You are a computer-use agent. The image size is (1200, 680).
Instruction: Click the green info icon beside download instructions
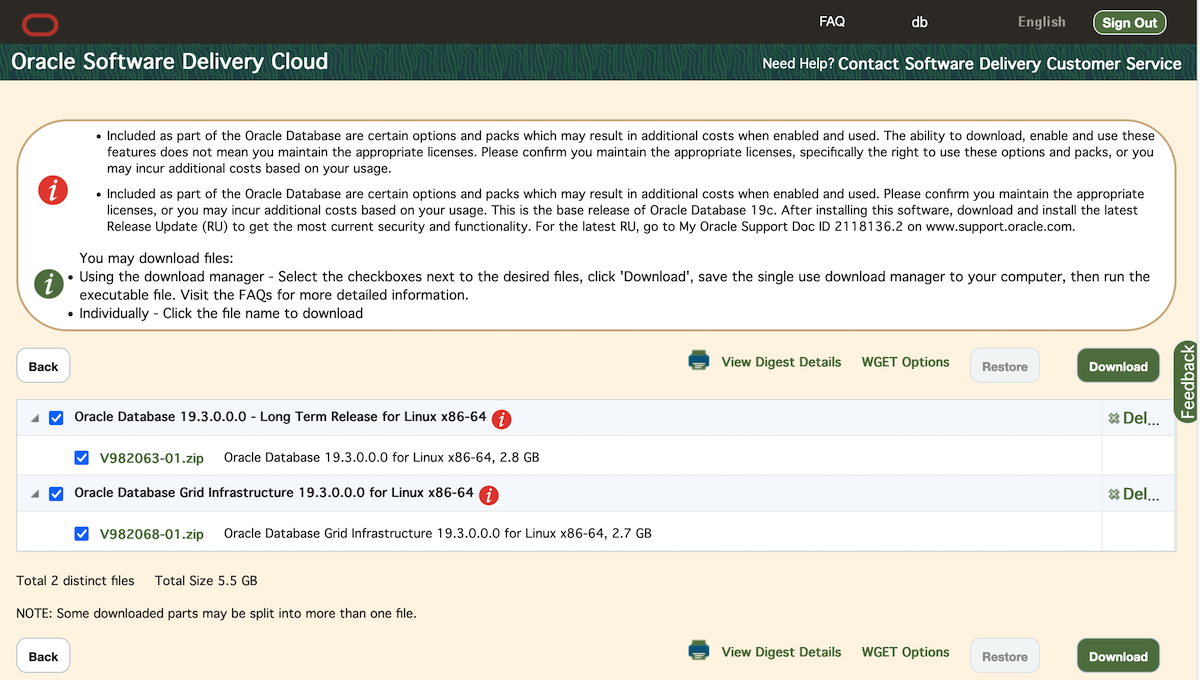tap(50, 283)
